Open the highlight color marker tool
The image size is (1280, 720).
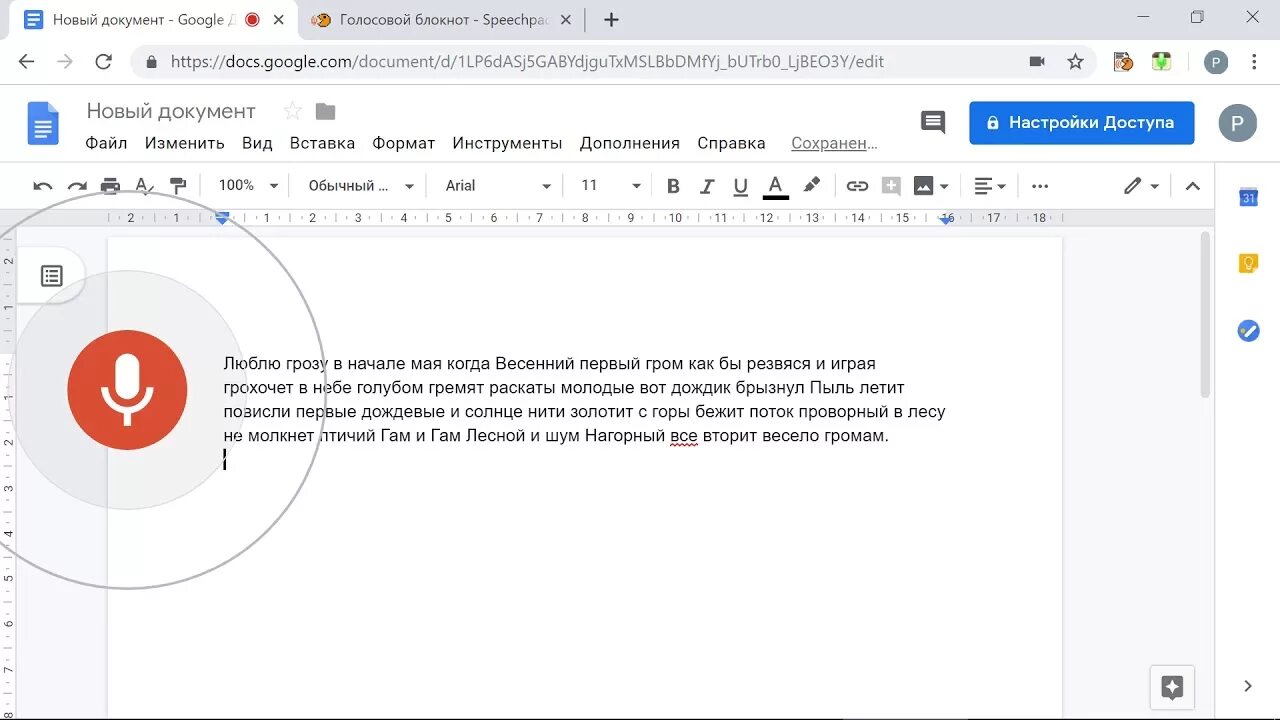tap(811, 186)
